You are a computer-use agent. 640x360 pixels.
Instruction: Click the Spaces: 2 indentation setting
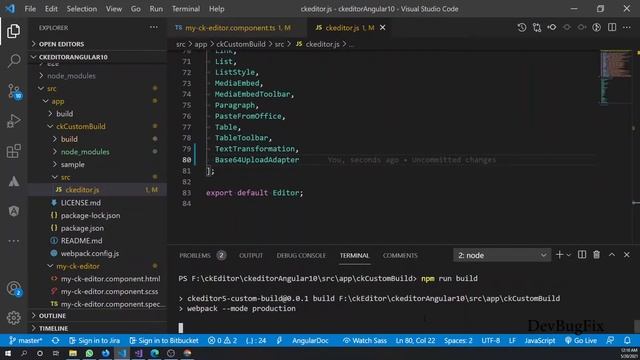tap(458, 340)
